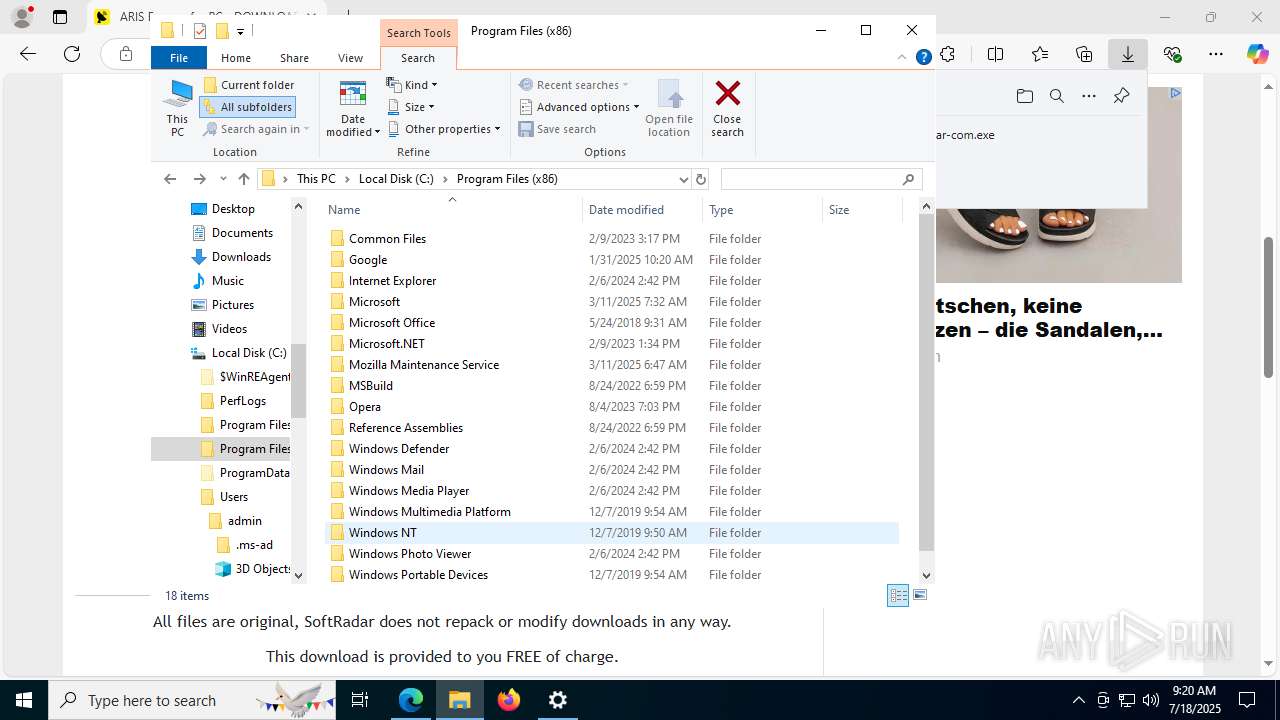Go back in Explorer navigation

coord(170,179)
